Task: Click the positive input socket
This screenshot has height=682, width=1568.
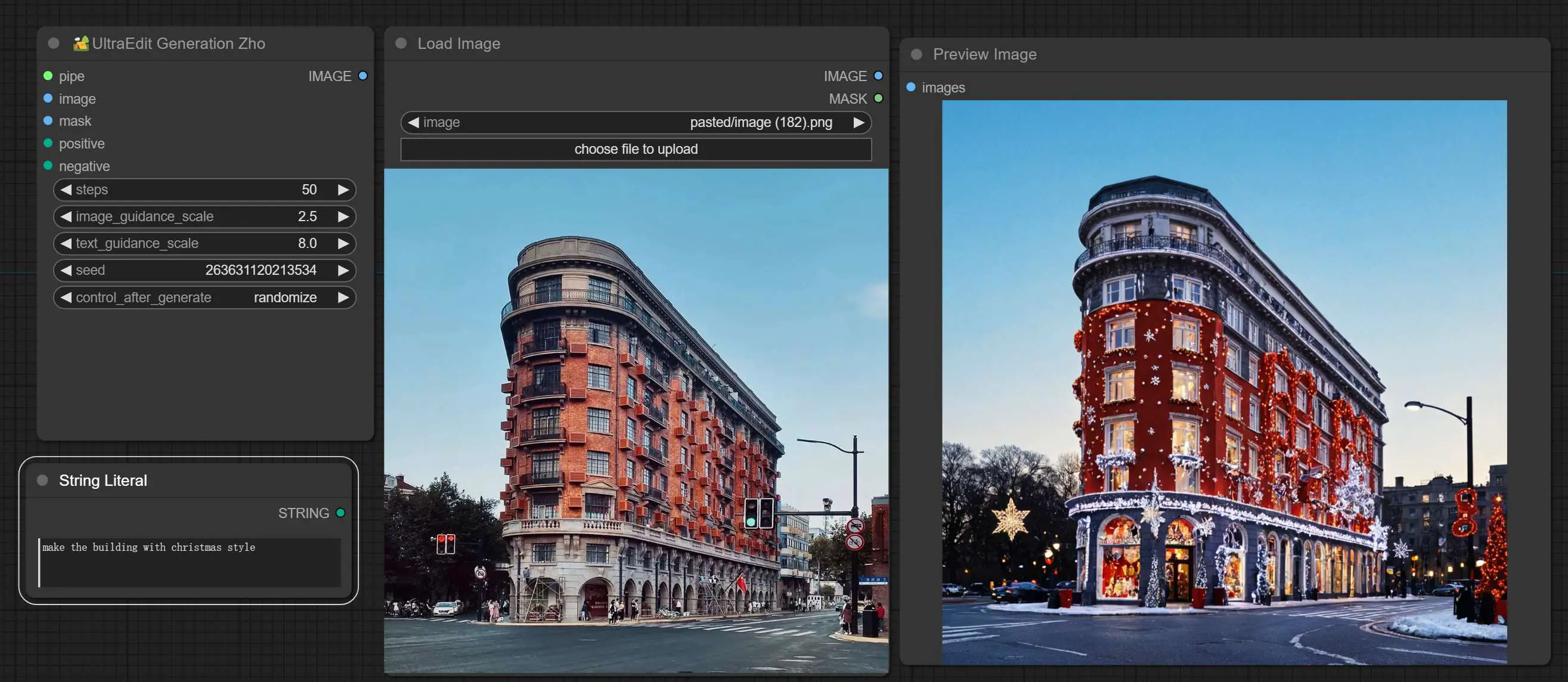Action: (x=48, y=144)
